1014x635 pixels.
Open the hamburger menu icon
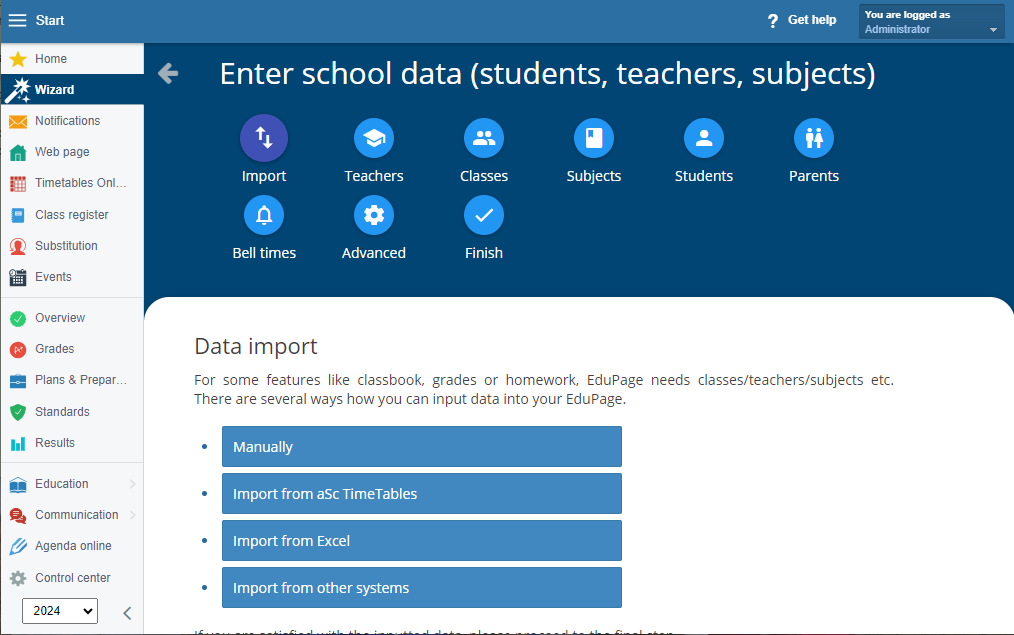17,21
